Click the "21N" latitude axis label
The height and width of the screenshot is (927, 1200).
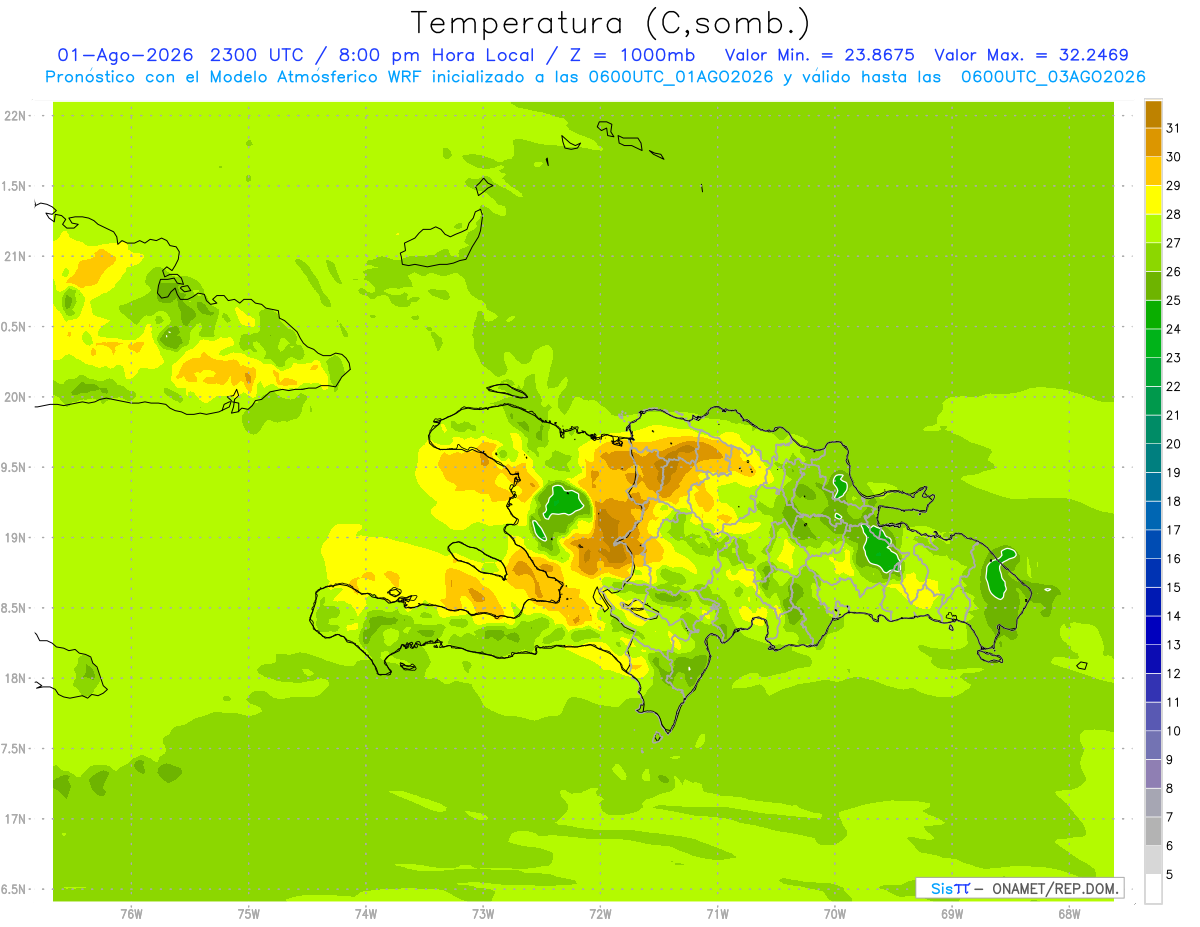coord(16,256)
